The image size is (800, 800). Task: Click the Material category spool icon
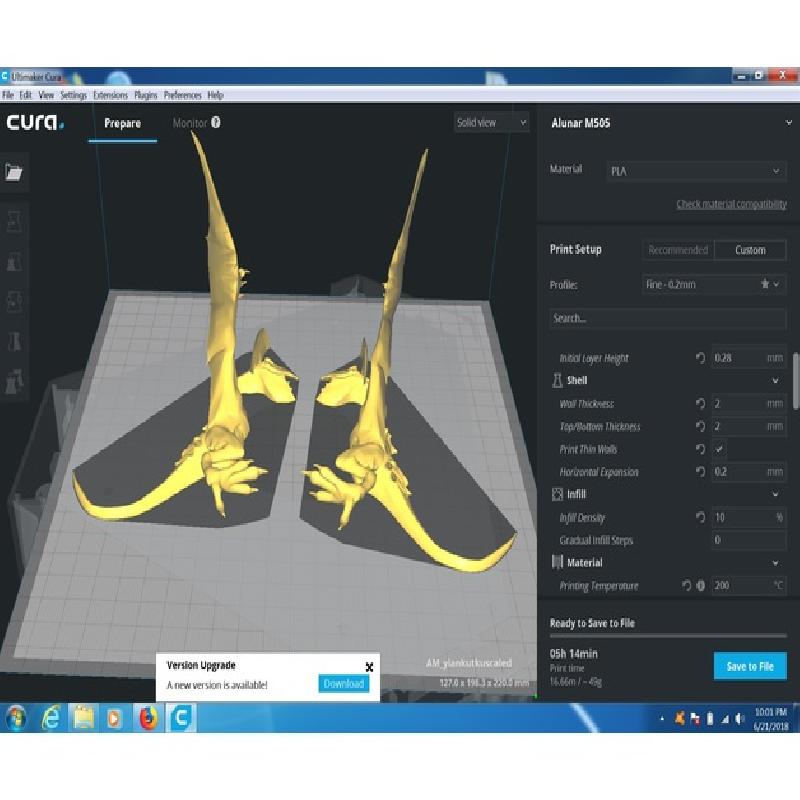coord(557,562)
